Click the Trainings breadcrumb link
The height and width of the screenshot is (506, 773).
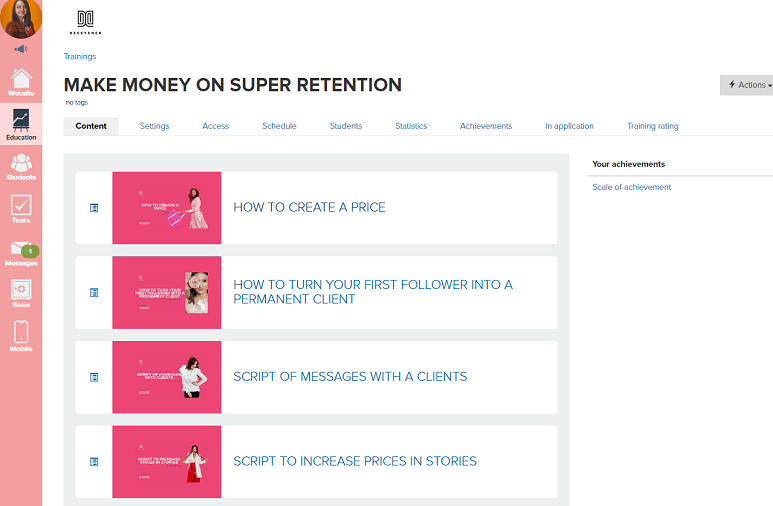pyautogui.click(x=80, y=57)
